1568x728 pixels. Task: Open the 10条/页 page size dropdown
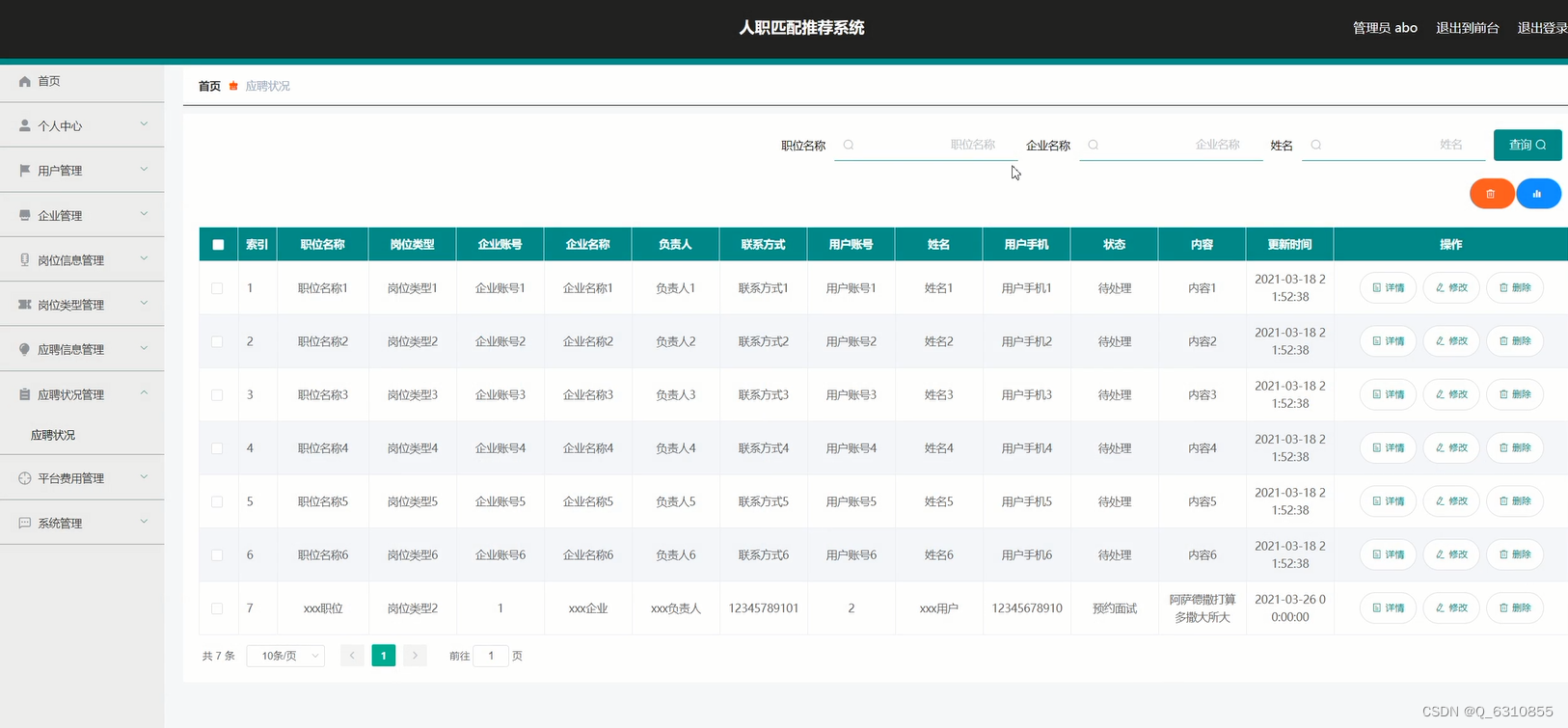coord(285,656)
